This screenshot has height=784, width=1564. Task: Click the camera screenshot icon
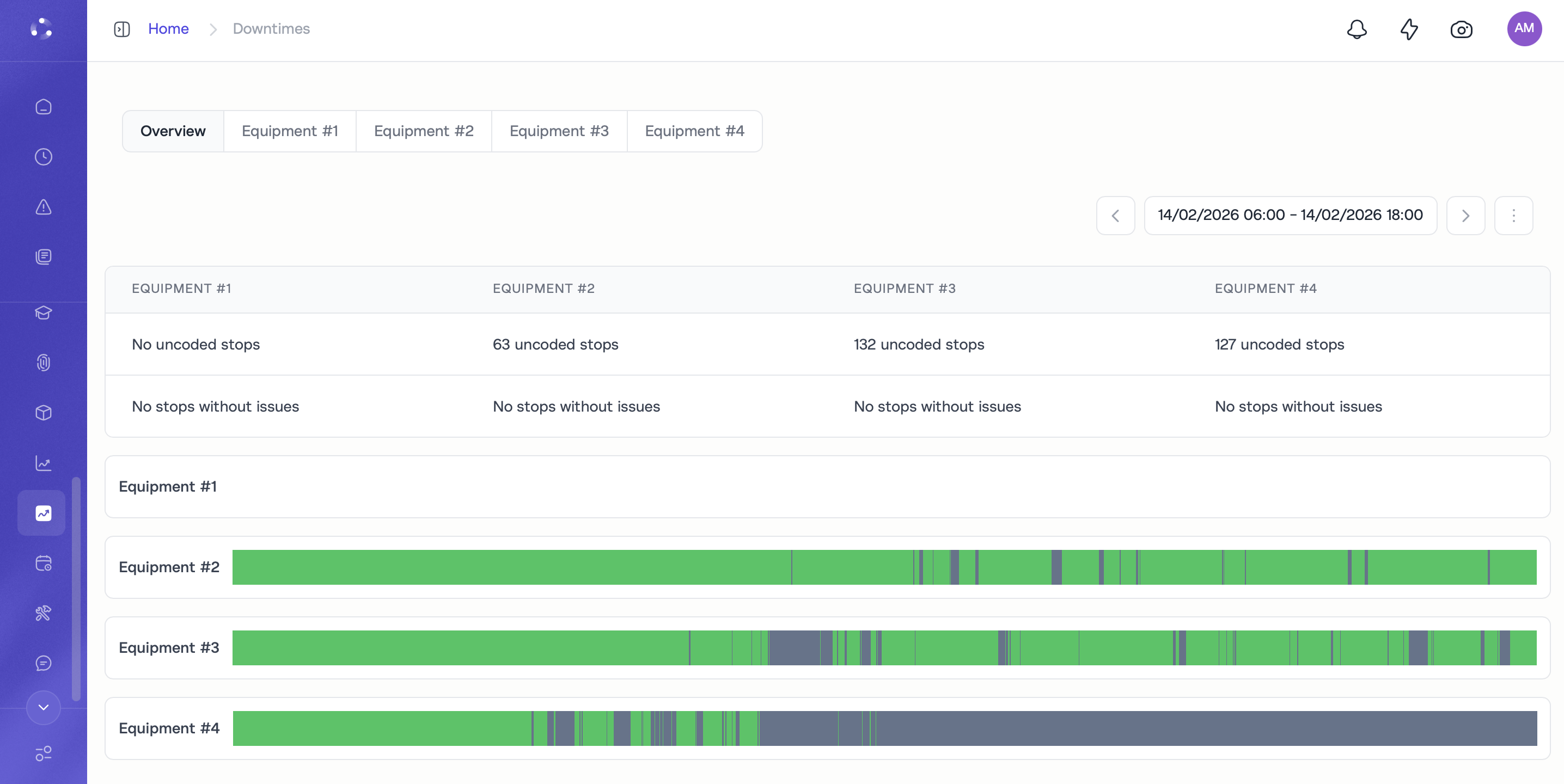point(1461,29)
